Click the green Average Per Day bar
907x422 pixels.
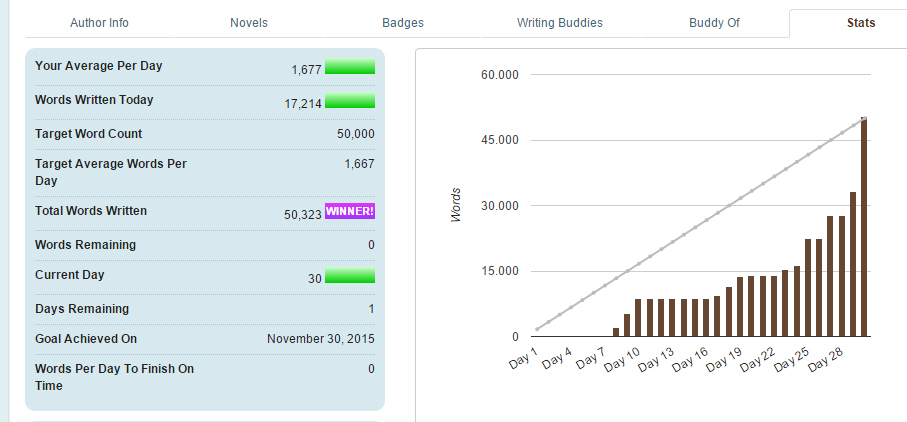click(350, 67)
